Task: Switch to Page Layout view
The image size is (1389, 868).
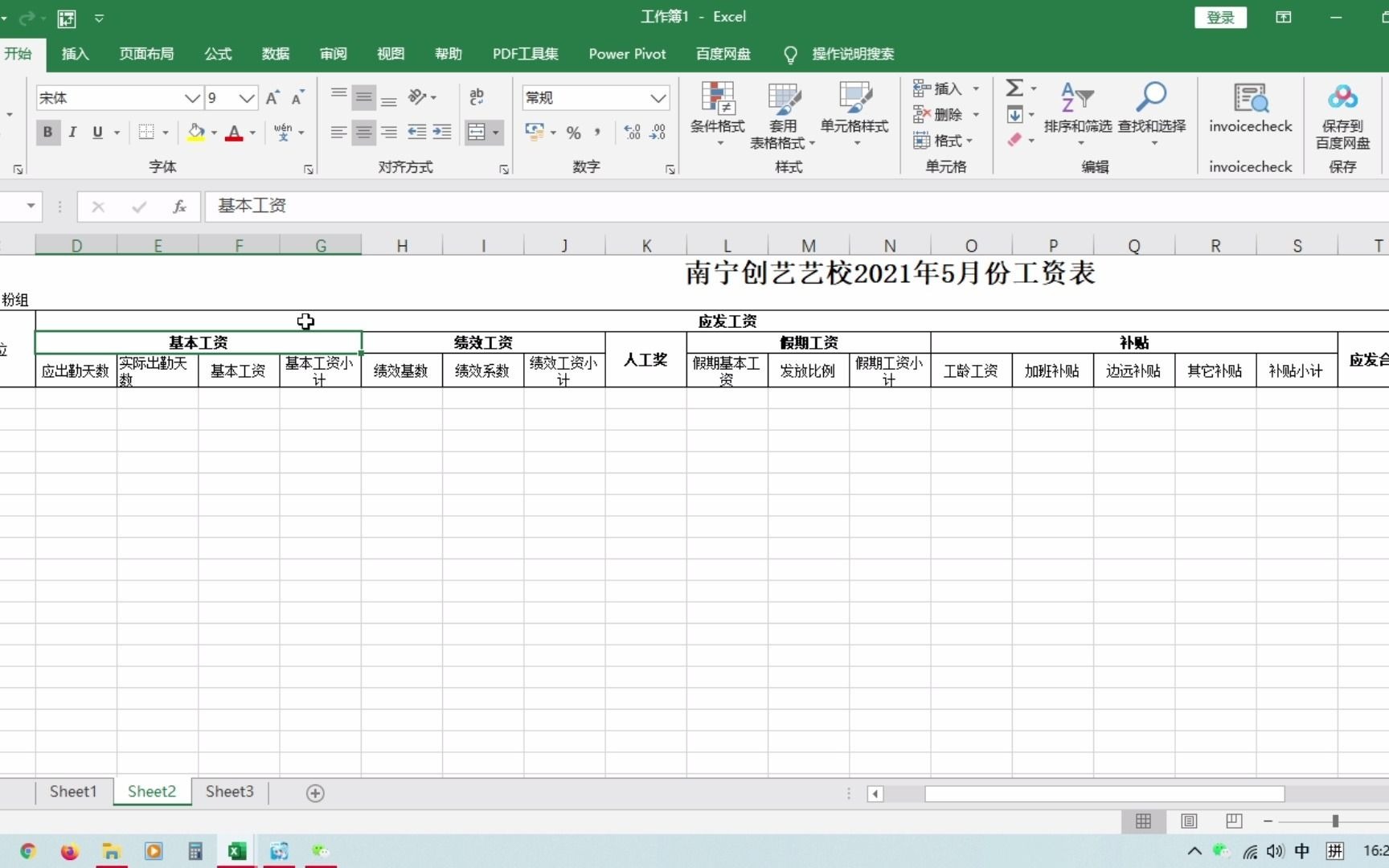Action: coord(1189,821)
